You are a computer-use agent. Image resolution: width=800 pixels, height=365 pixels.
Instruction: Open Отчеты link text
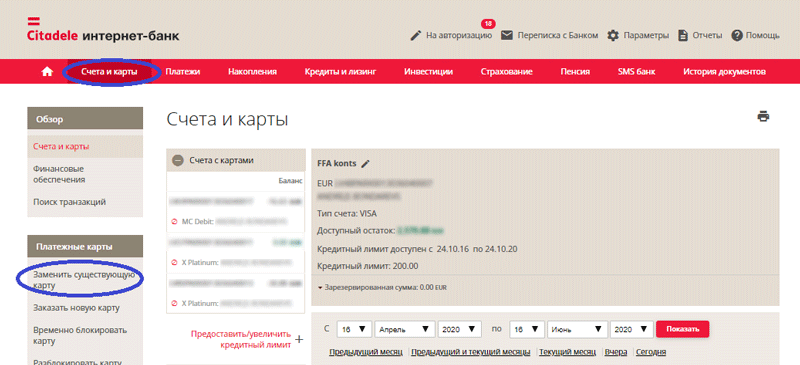click(x=707, y=36)
